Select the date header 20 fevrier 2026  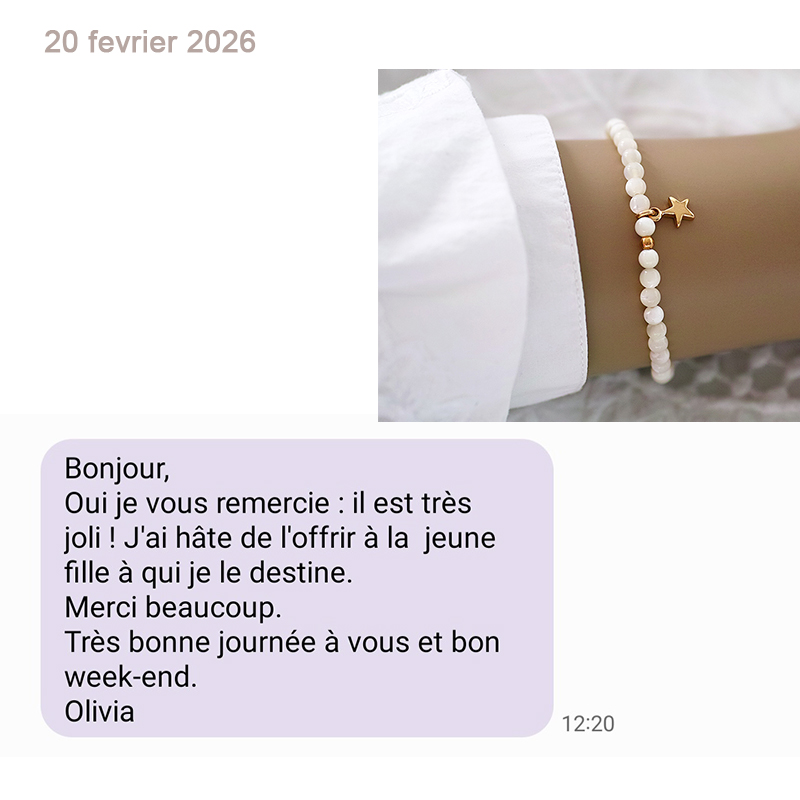[x=149, y=41]
